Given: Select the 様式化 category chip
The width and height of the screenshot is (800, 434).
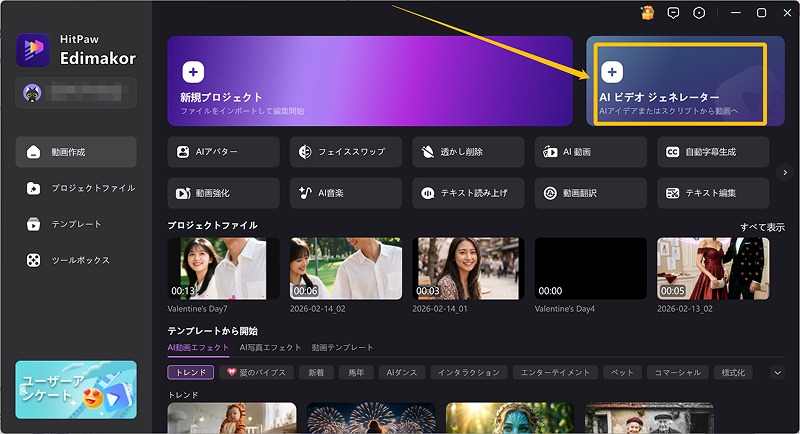Looking at the screenshot, I should (x=733, y=373).
